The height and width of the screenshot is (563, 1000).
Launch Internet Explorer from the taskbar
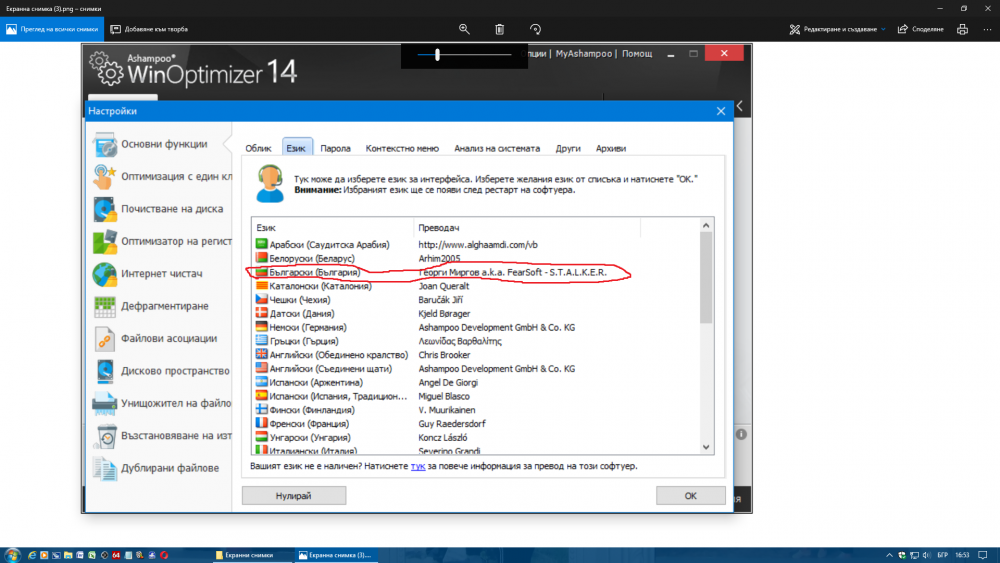coord(32,555)
